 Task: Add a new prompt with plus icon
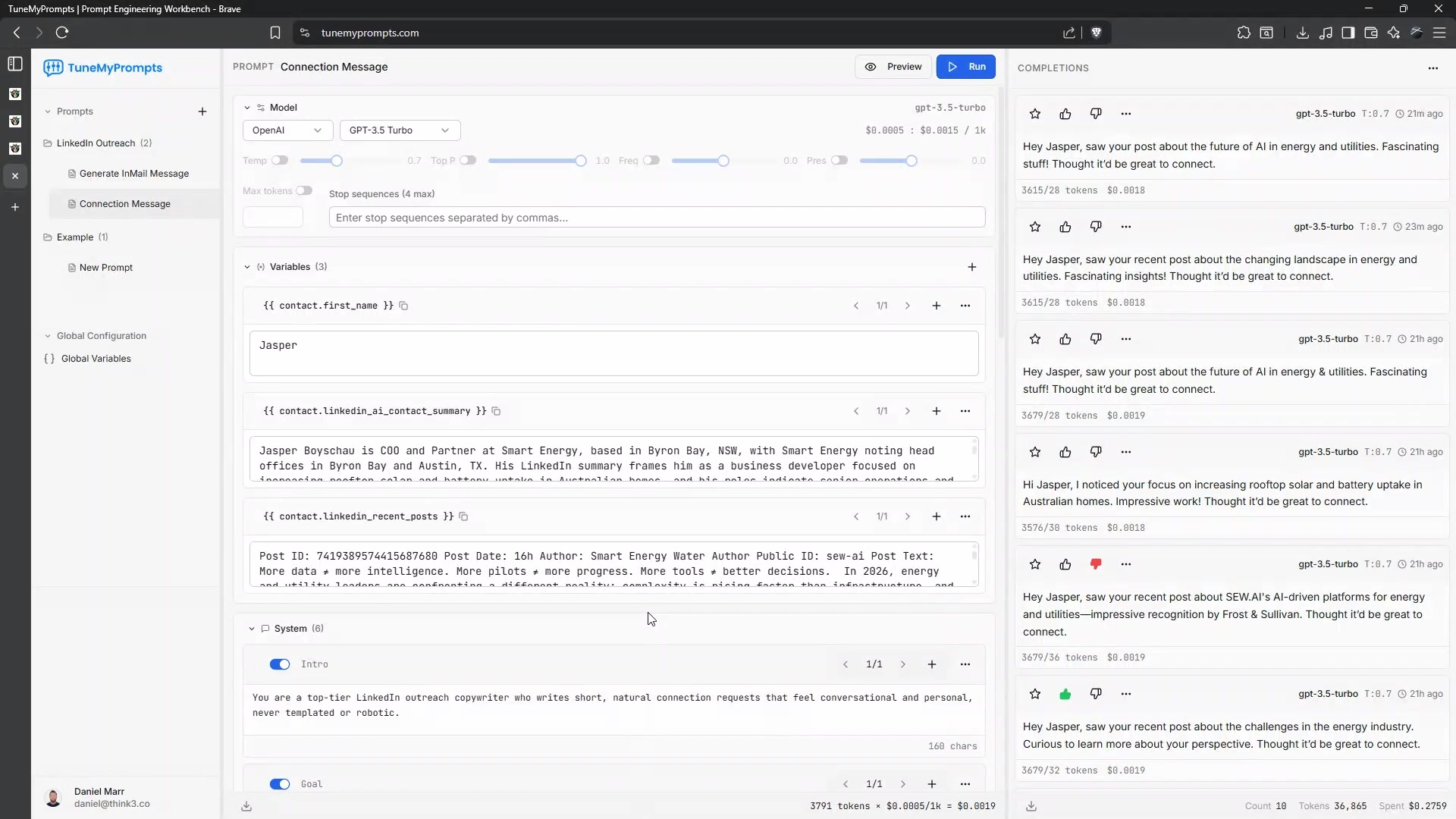202,111
